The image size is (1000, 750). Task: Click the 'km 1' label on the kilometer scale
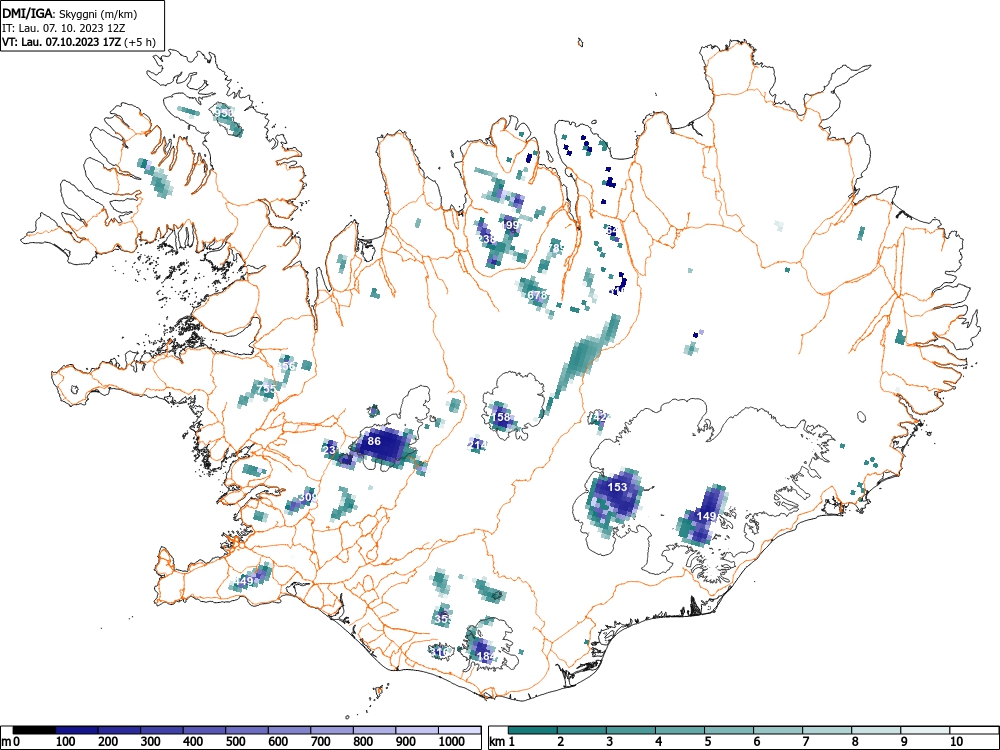pos(502,742)
